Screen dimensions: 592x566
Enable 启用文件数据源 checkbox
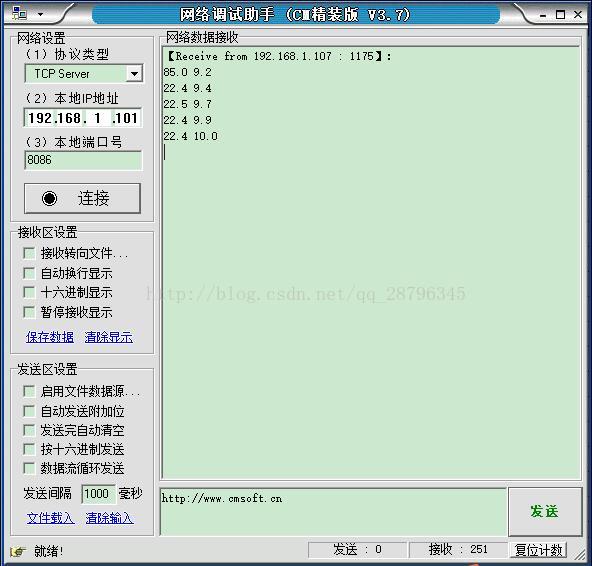(x=29, y=391)
